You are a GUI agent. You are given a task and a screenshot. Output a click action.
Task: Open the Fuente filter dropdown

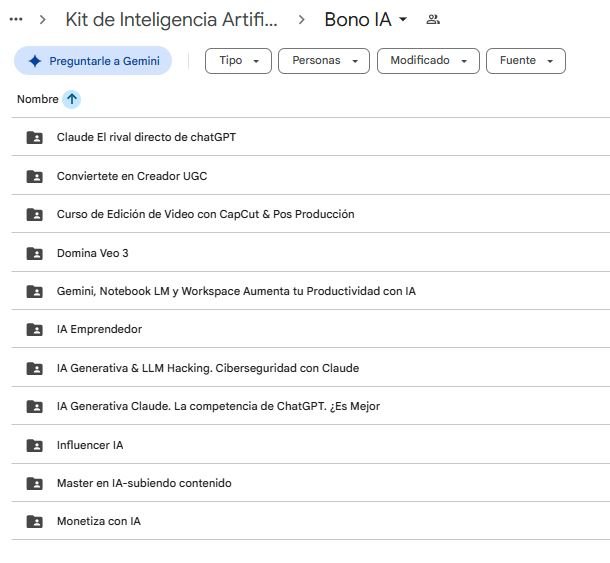(526, 61)
